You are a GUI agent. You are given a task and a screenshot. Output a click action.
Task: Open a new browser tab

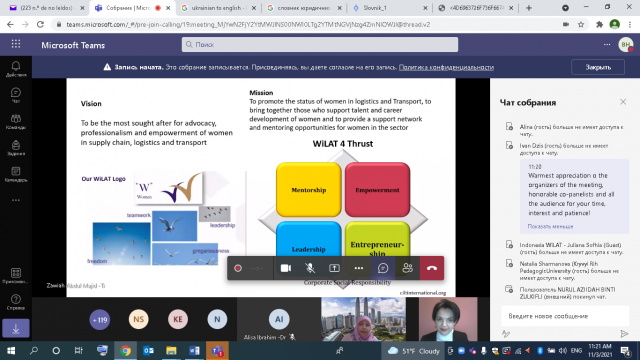[529, 8]
